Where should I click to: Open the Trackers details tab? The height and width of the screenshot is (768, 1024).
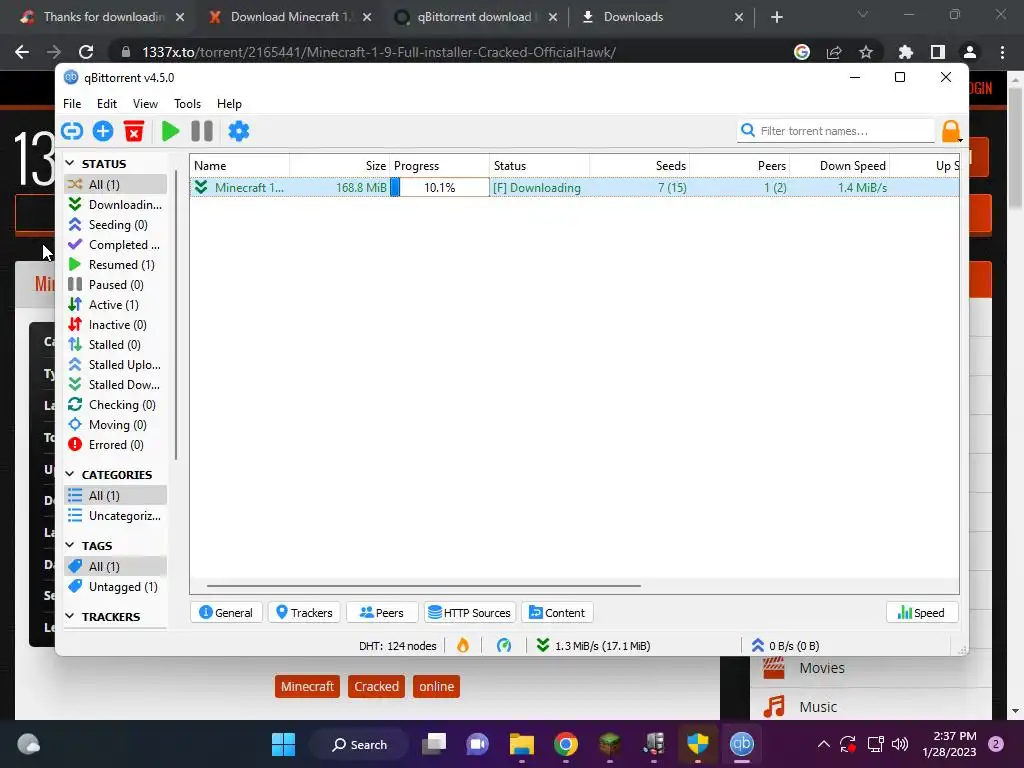coord(304,613)
